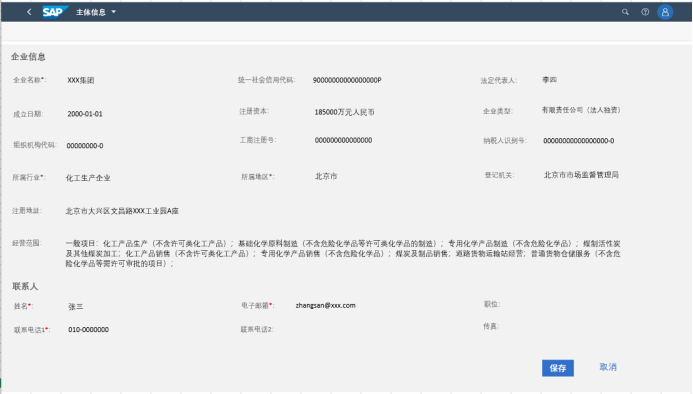Viewport: 693px width, 394px height.
Task: Open the search icon in header
Action: [x=625, y=12]
